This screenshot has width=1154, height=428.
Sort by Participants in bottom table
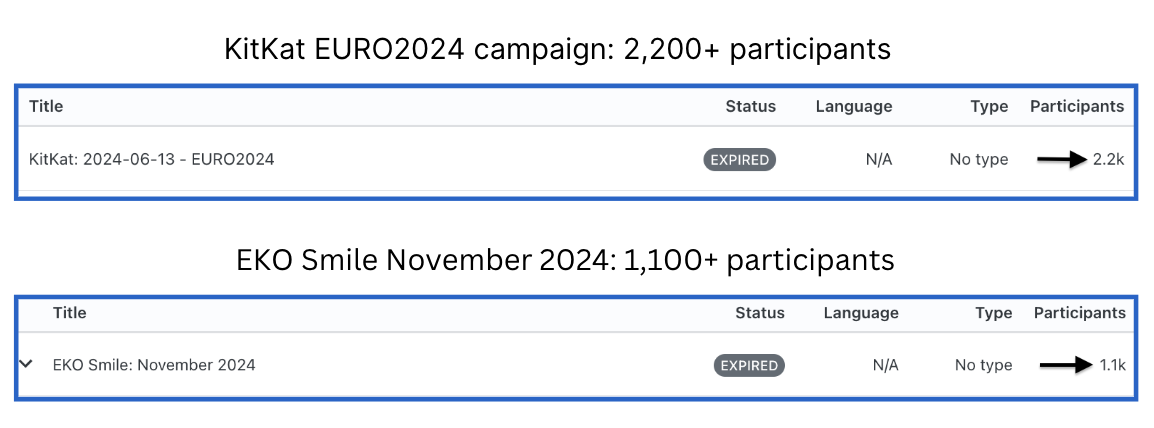click(x=1080, y=313)
